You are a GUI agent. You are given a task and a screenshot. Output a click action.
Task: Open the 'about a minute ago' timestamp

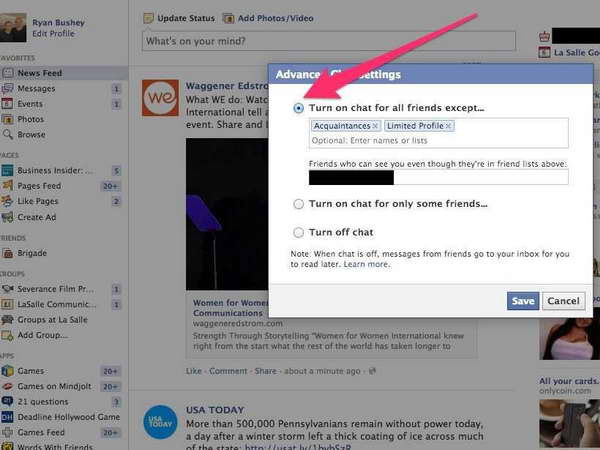click(x=322, y=371)
